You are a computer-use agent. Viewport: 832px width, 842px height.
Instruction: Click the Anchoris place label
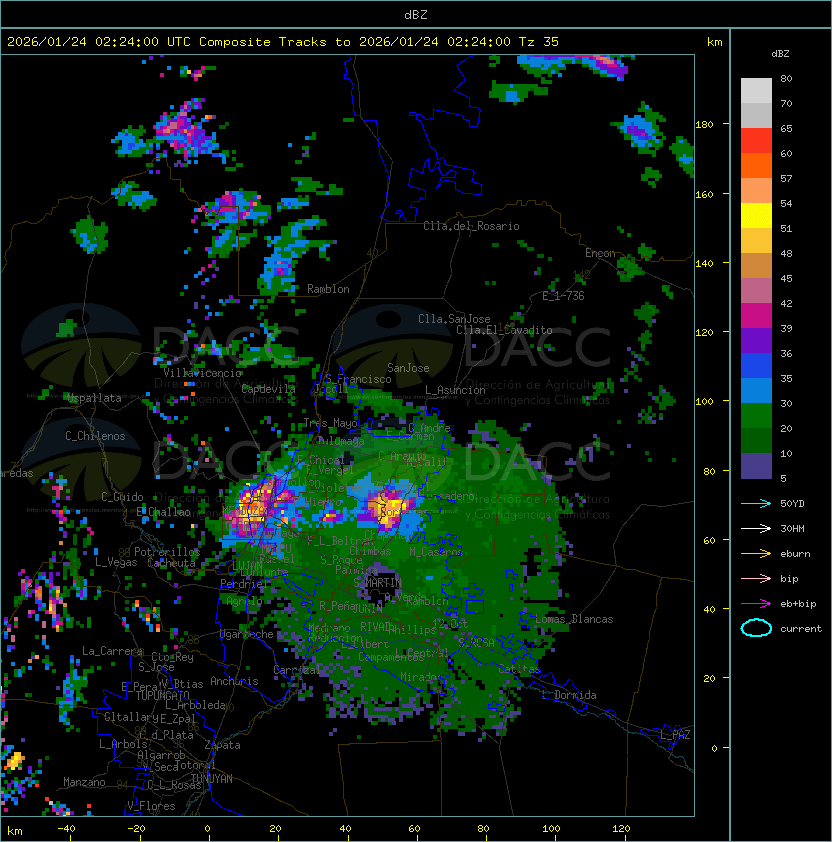pyautogui.click(x=234, y=681)
